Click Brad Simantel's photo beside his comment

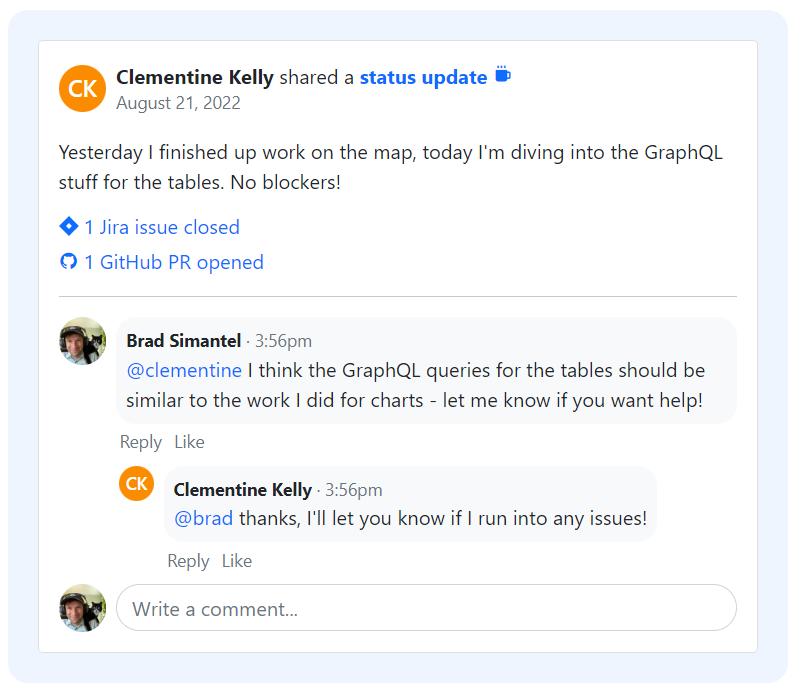point(83,341)
